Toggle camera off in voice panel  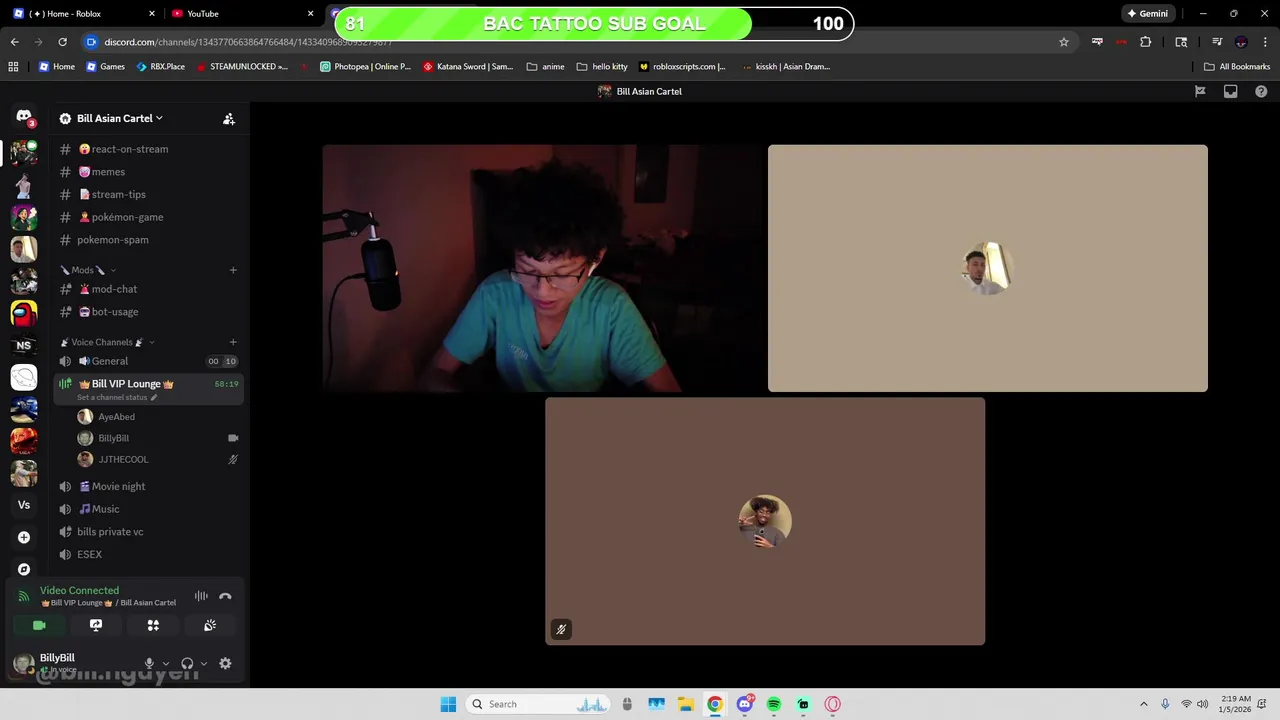pos(39,625)
